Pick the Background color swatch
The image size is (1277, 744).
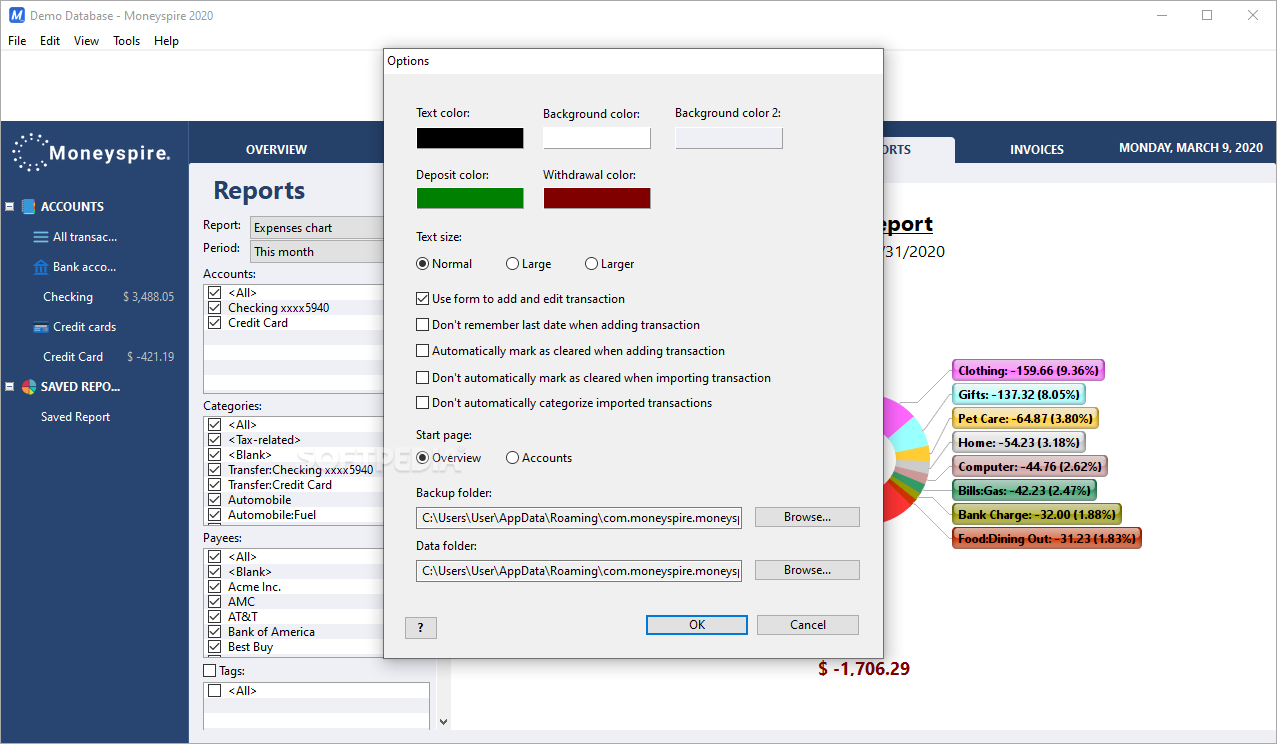tap(597, 138)
